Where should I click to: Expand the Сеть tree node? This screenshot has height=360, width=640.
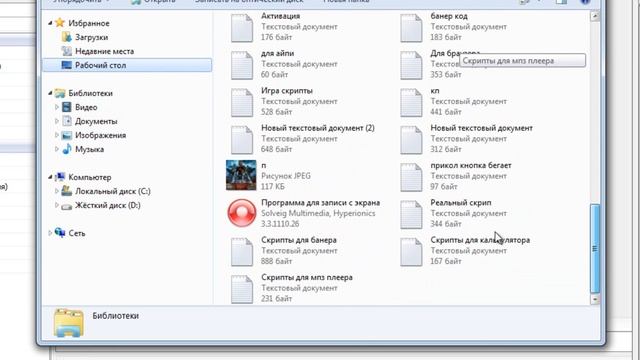point(50,233)
